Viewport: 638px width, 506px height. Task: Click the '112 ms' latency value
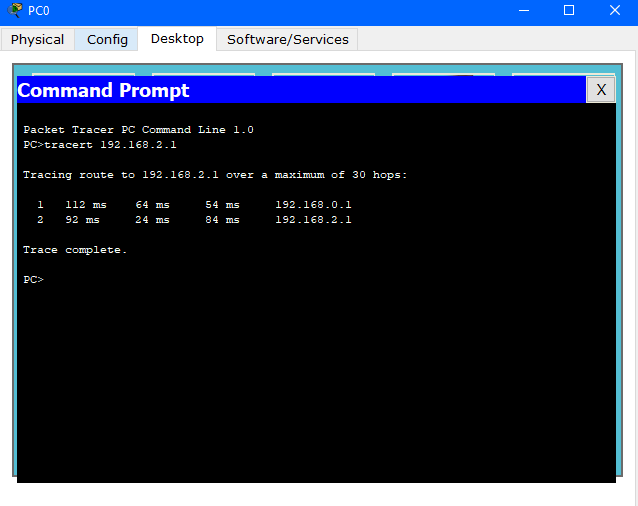point(86,205)
